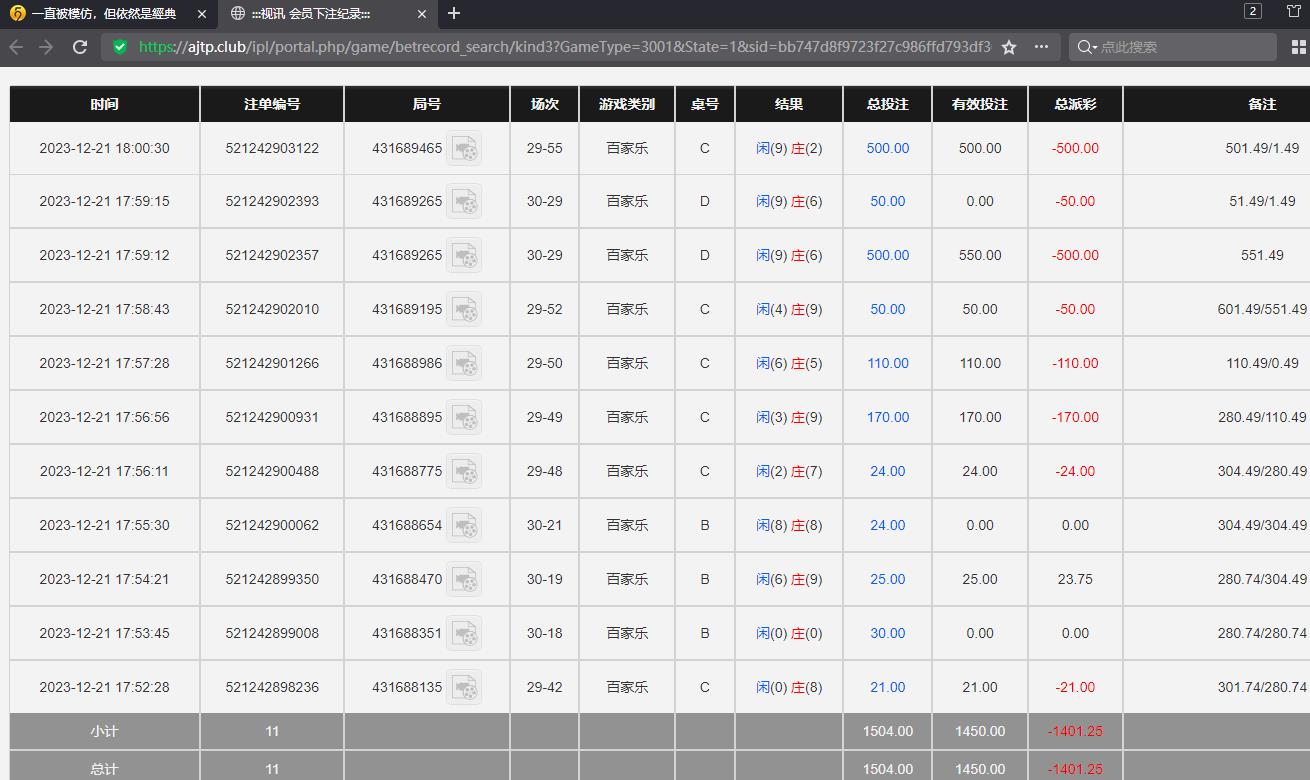Go back to previous page
Screen dimensions: 1310x780
(x=17, y=47)
